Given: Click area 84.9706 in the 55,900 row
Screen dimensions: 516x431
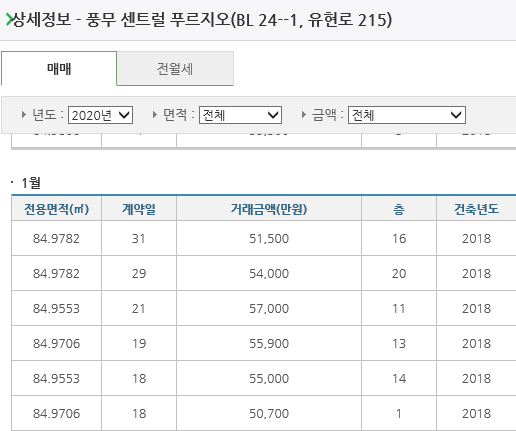Looking at the screenshot, I should click(56, 344).
